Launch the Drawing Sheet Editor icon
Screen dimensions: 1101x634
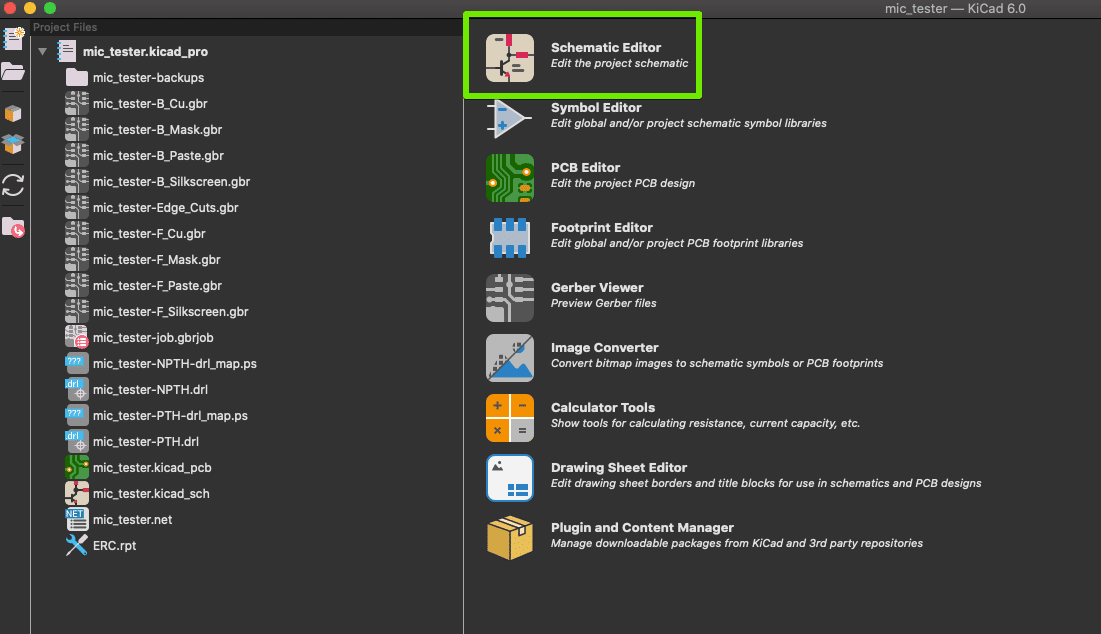[510, 478]
